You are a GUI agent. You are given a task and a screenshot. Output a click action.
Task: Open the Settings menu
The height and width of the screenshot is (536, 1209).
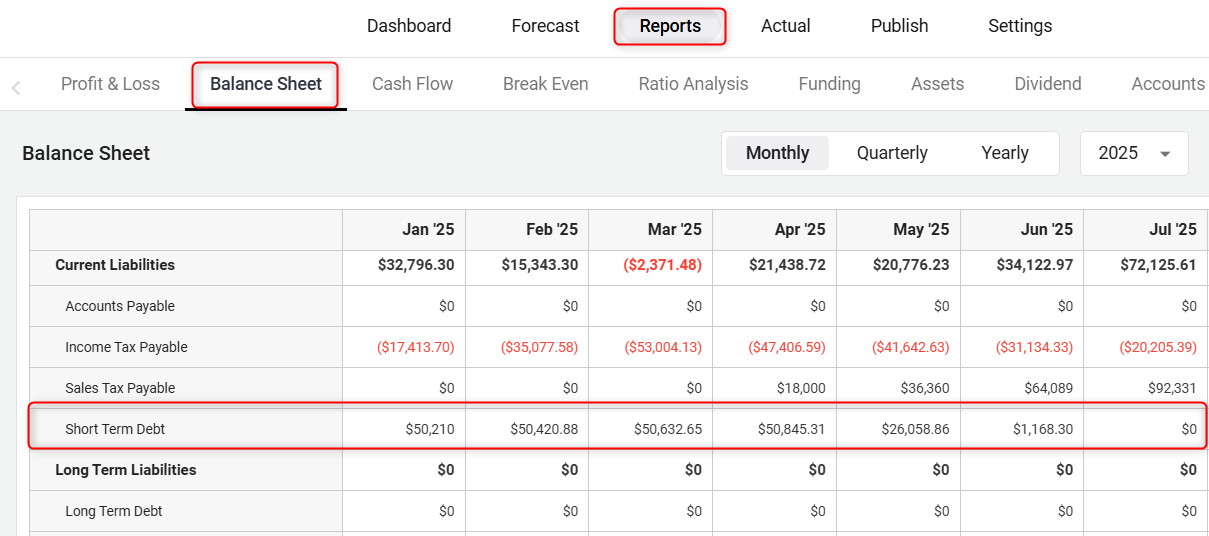pos(1020,26)
